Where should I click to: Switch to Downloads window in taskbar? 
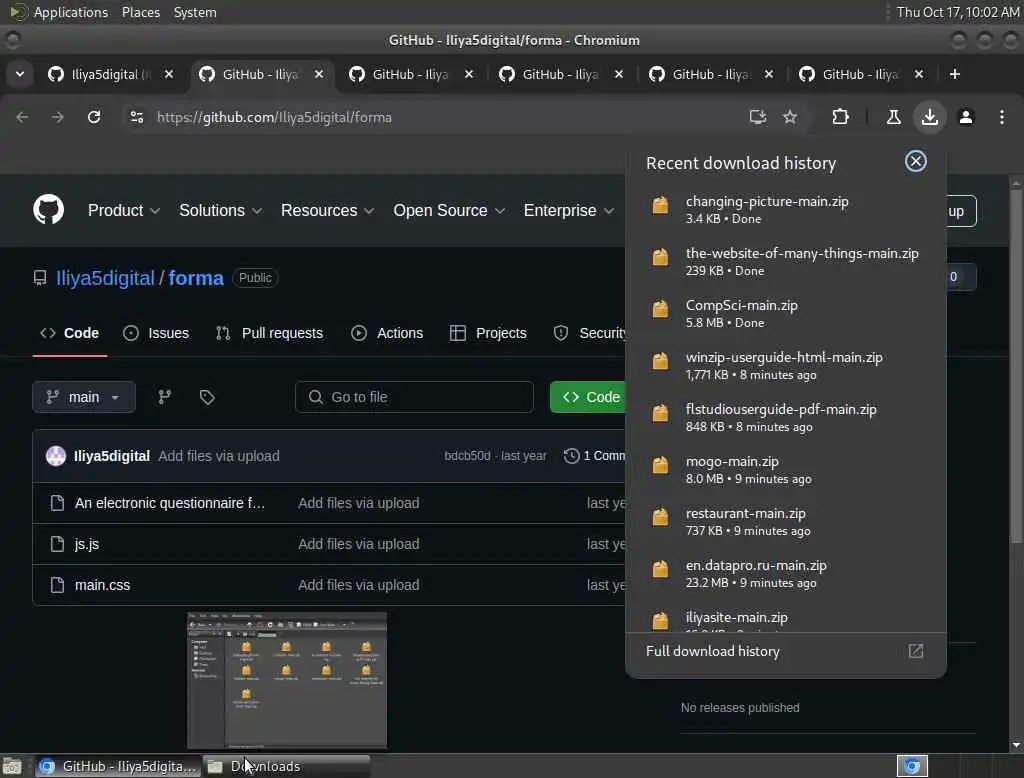tap(286, 766)
